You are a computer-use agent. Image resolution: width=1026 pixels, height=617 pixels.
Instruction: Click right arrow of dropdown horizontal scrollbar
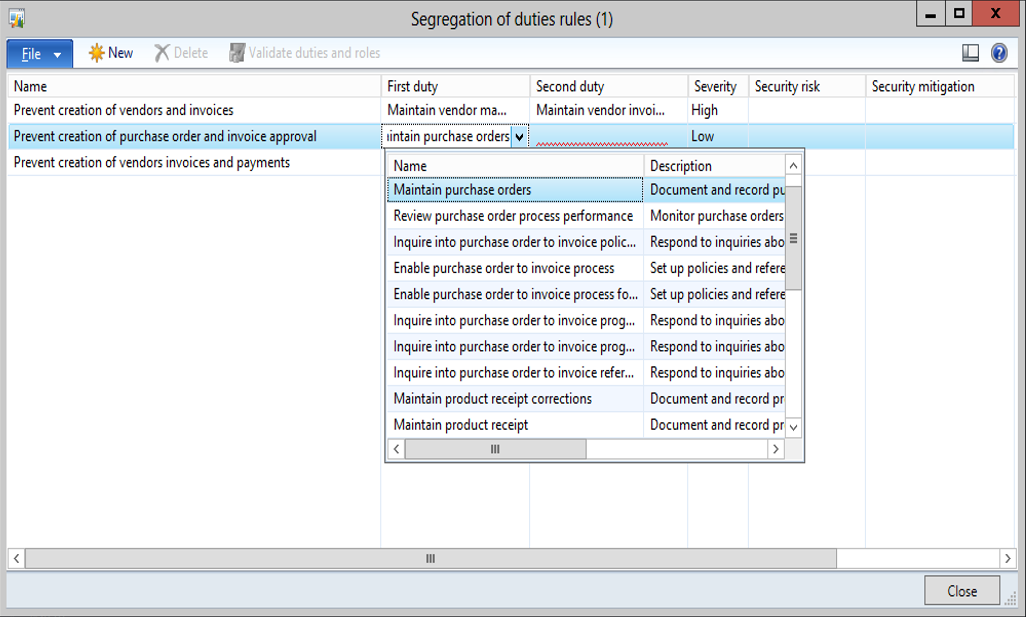coord(774,450)
